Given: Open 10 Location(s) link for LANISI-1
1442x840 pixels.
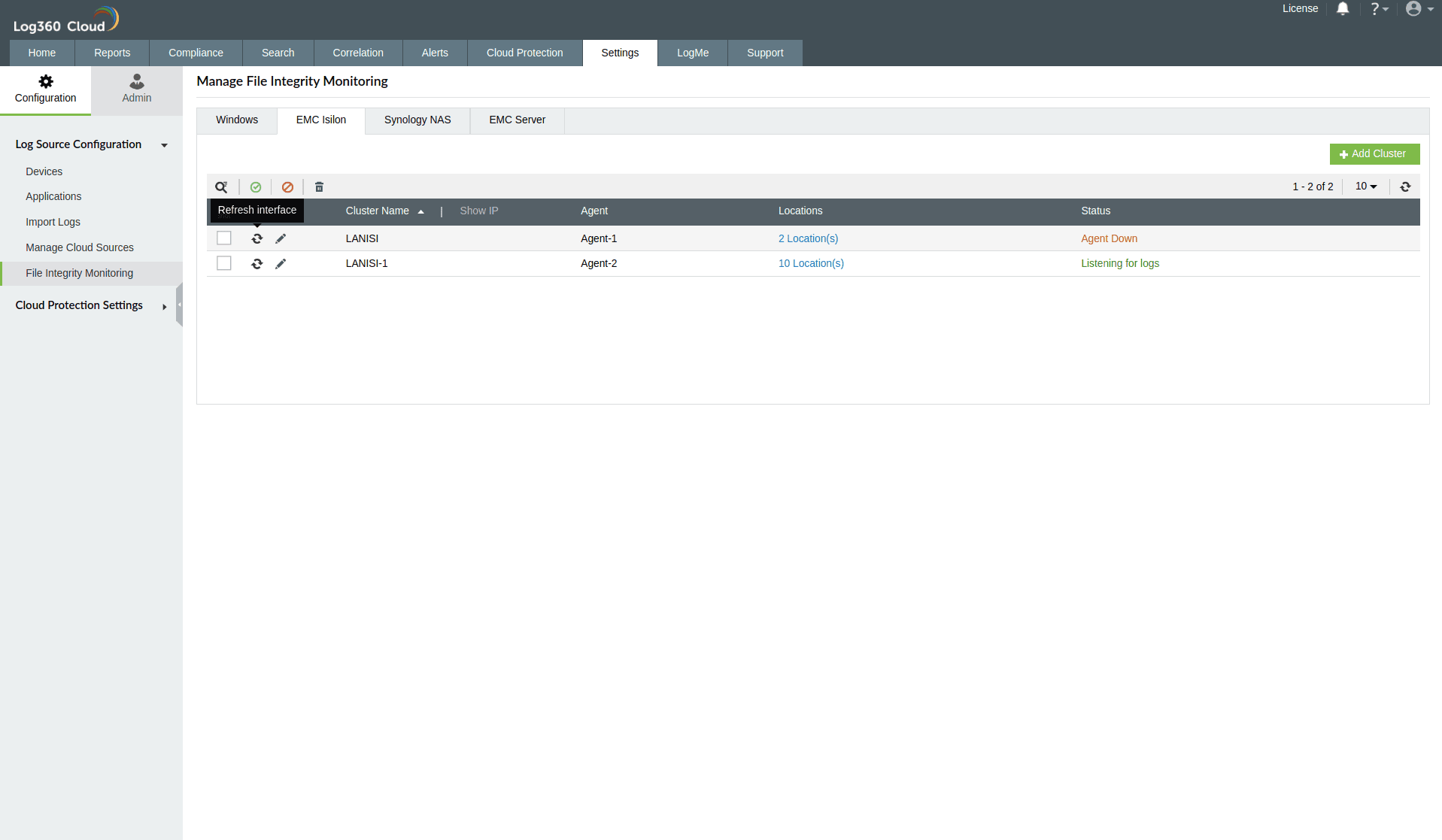Looking at the screenshot, I should click(811, 263).
